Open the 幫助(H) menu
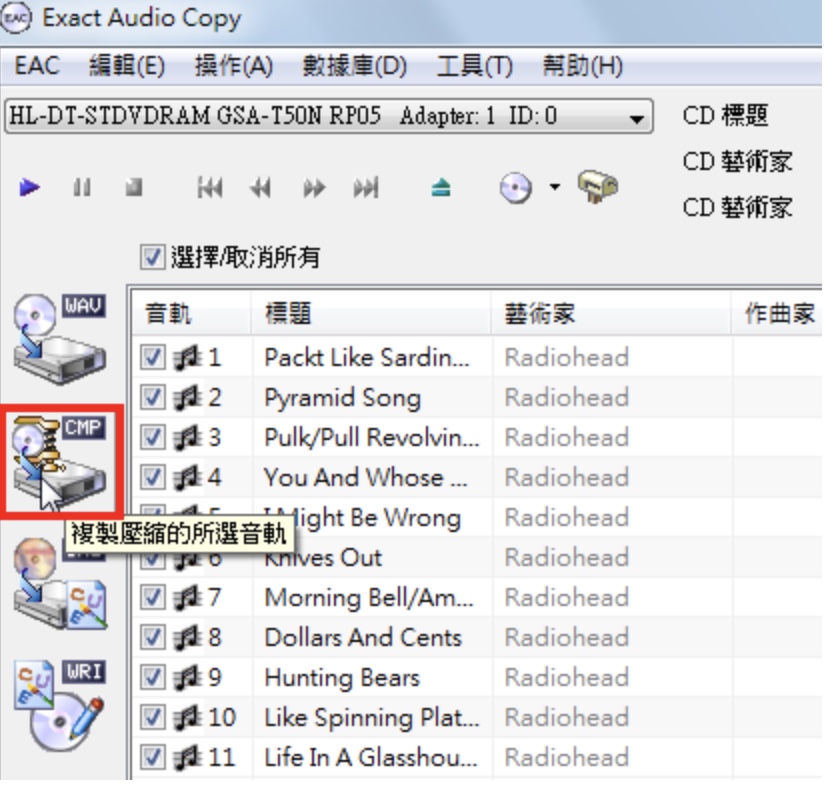The width and height of the screenshot is (838, 790). (x=583, y=66)
